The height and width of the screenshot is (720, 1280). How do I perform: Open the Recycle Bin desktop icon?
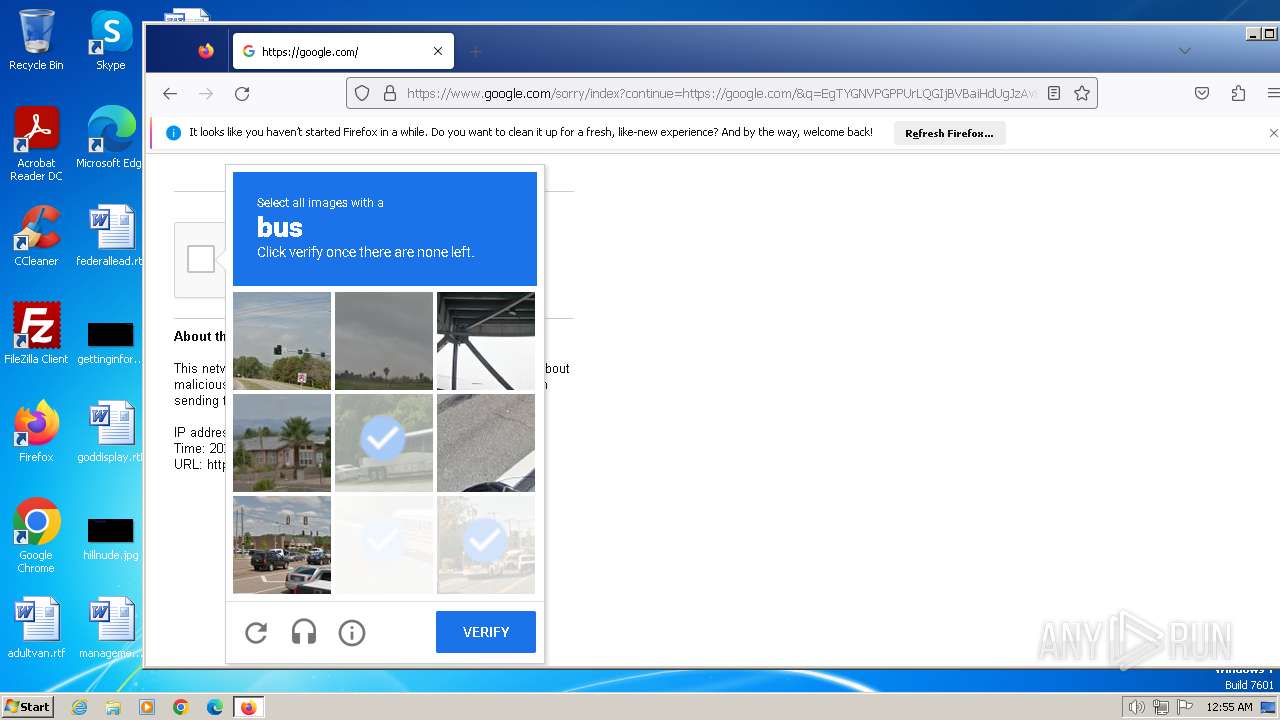(x=36, y=40)
